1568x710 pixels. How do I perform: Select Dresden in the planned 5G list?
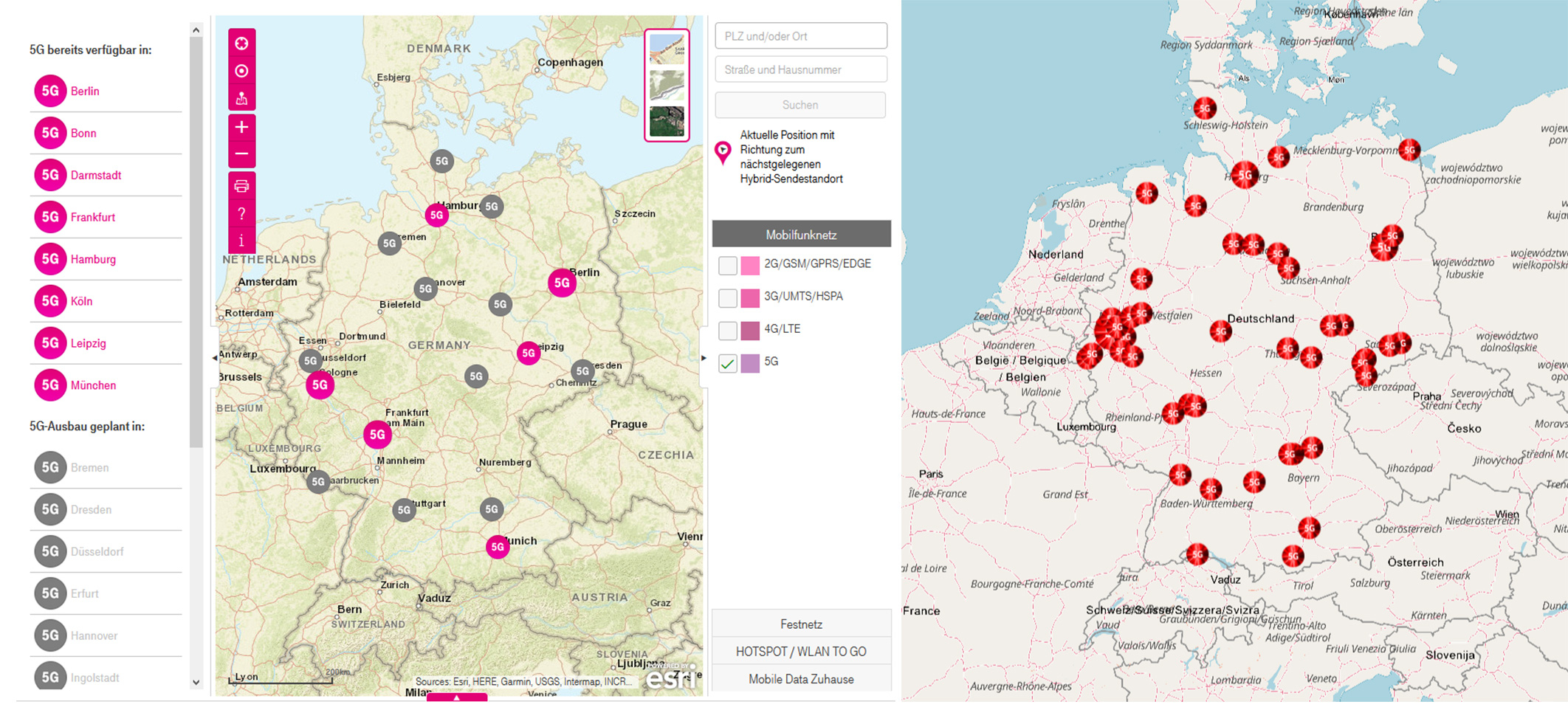coord(92,509)
